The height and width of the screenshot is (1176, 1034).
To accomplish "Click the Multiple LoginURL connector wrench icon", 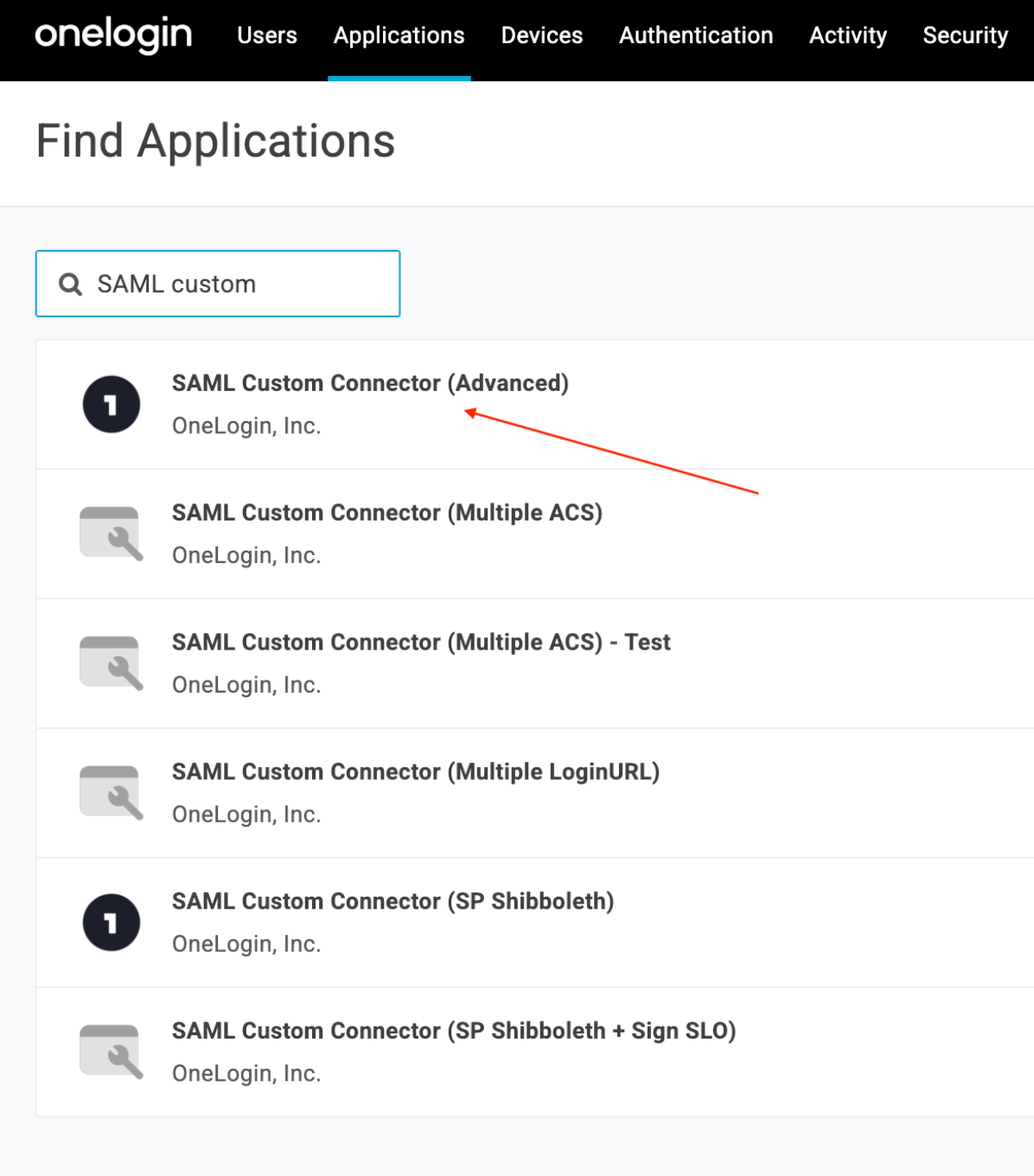I will click(112, 793).
